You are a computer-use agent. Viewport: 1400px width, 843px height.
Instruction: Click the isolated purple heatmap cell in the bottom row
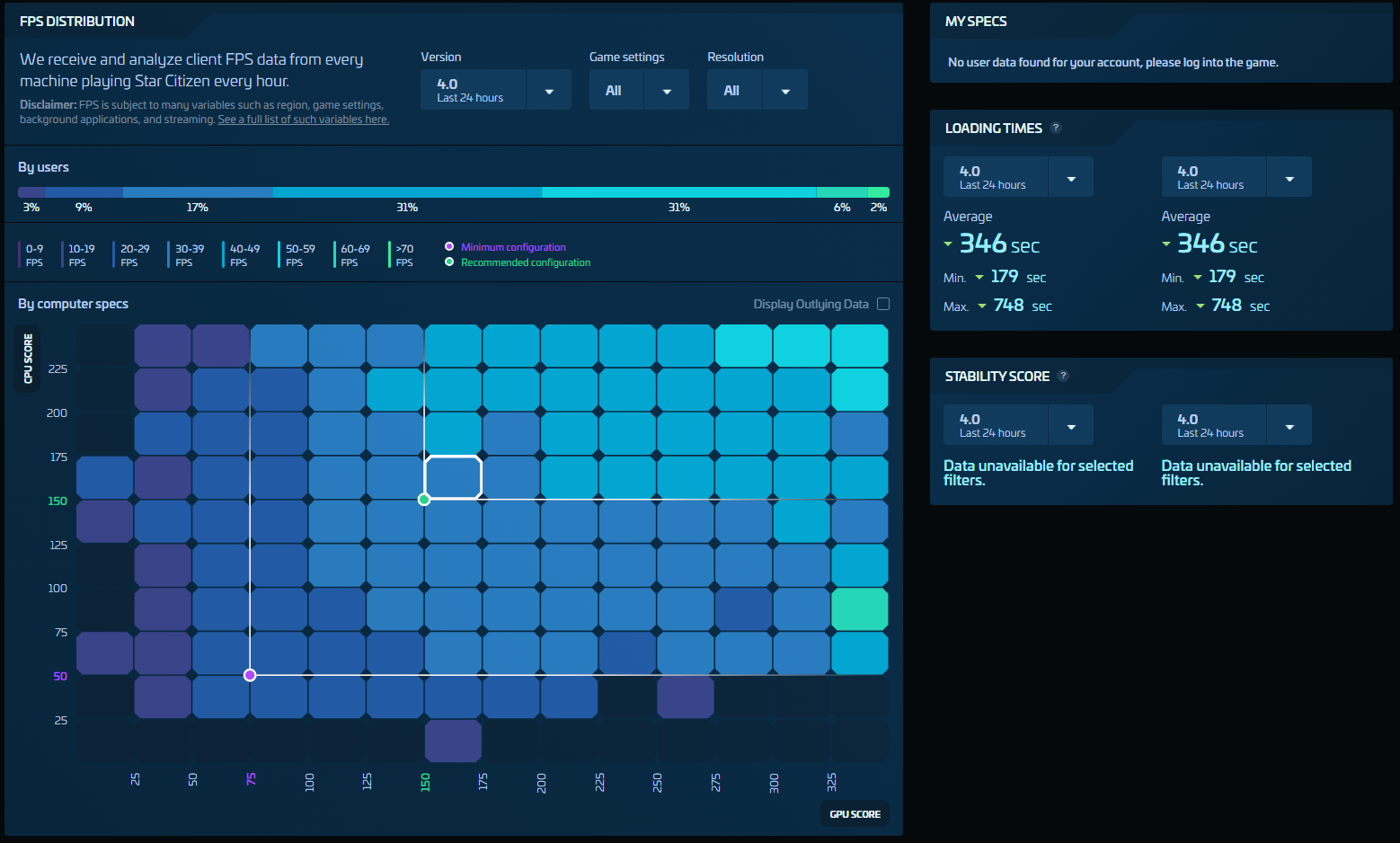pos(453,741)
